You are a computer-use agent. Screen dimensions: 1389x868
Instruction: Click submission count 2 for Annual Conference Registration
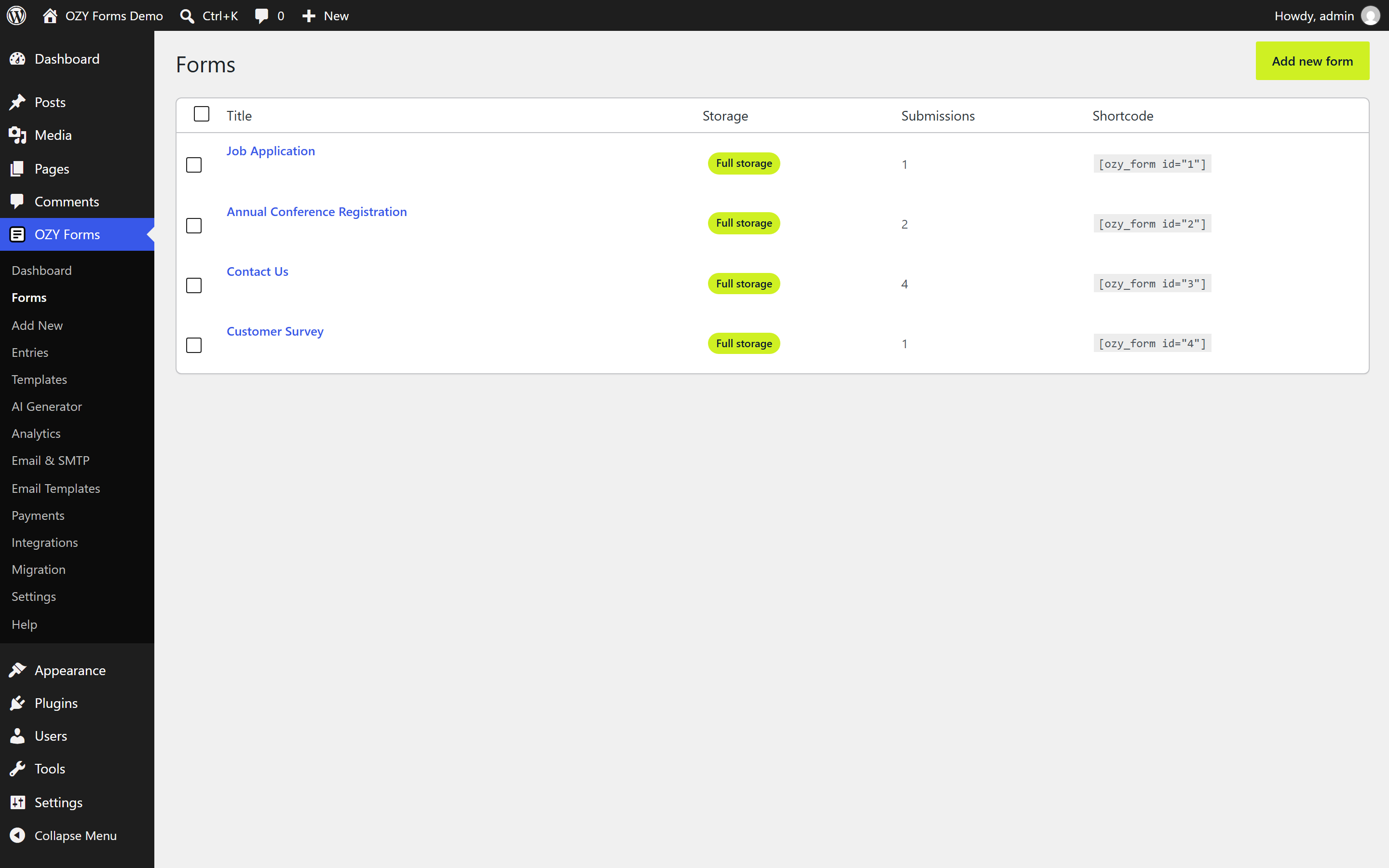(x=905, y=224)
